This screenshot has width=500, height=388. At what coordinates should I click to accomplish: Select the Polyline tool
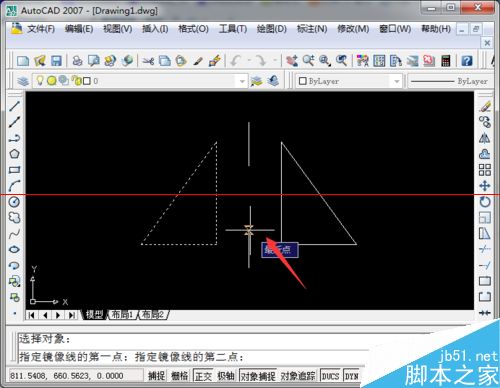[x=14, y=138]
